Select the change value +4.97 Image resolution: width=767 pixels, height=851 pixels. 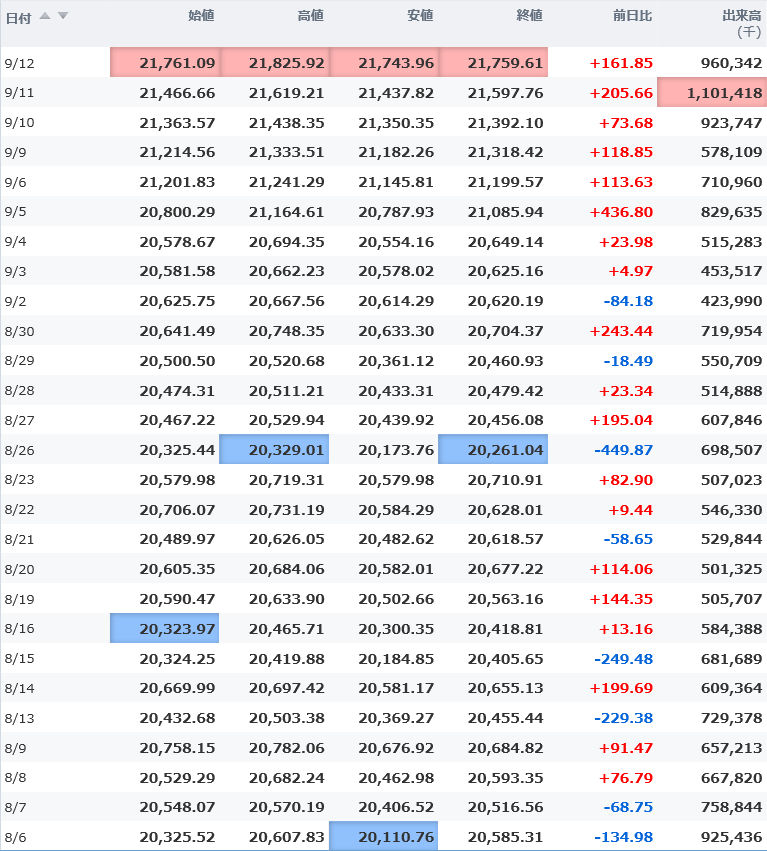click(630, 271)
